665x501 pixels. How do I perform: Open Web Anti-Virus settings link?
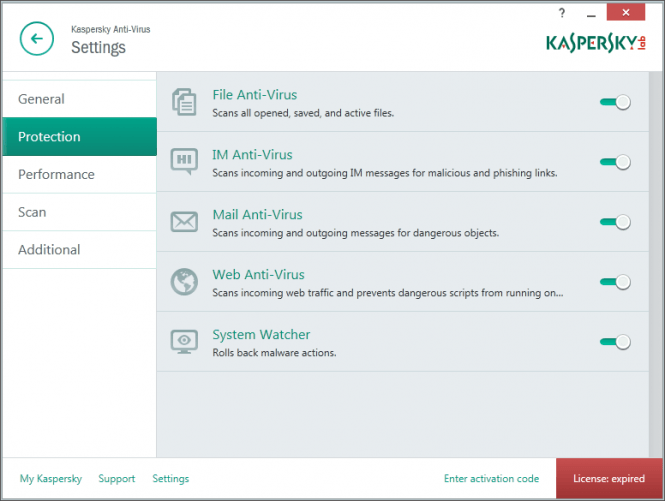point(258,274)
